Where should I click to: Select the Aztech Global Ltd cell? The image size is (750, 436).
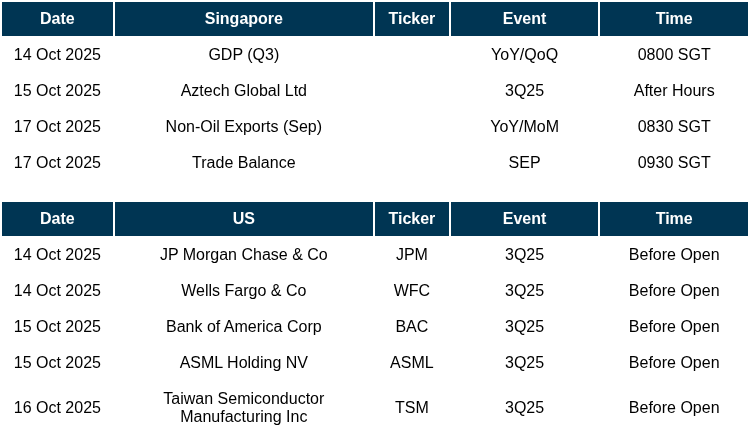click(x=243, y=90)
